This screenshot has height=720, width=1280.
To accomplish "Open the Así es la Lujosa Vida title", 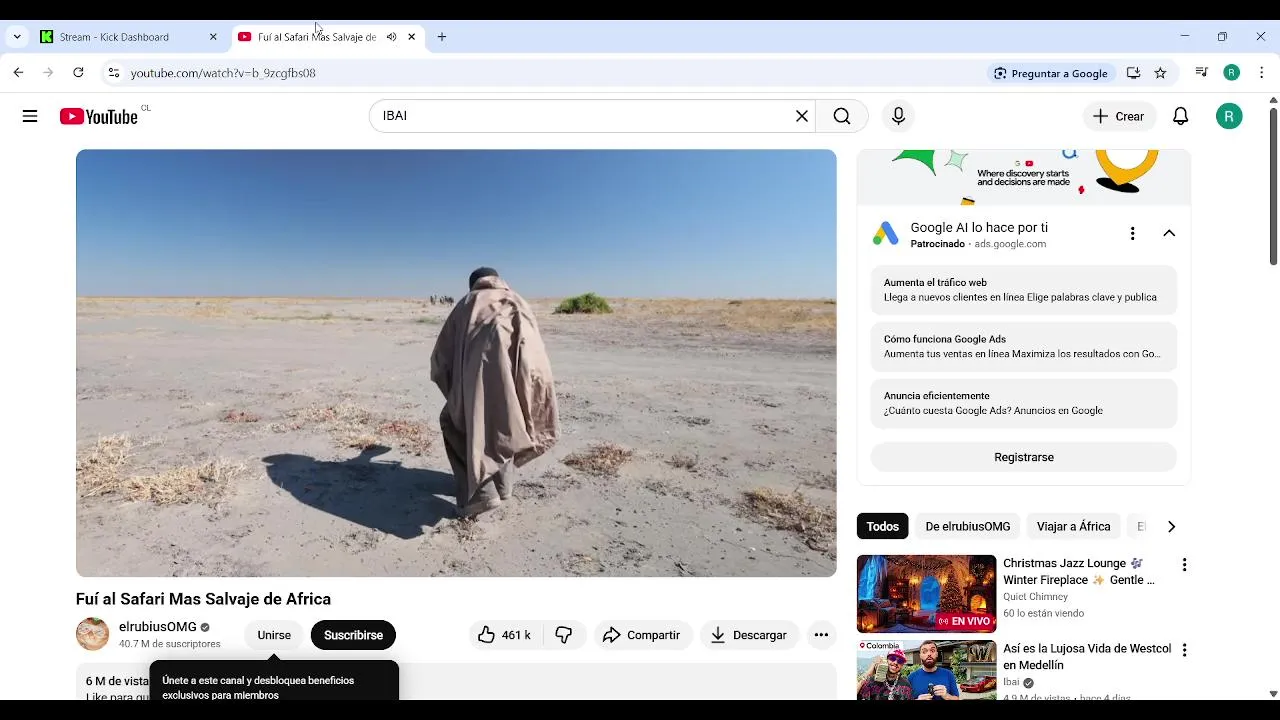I will coord(1087,657).
